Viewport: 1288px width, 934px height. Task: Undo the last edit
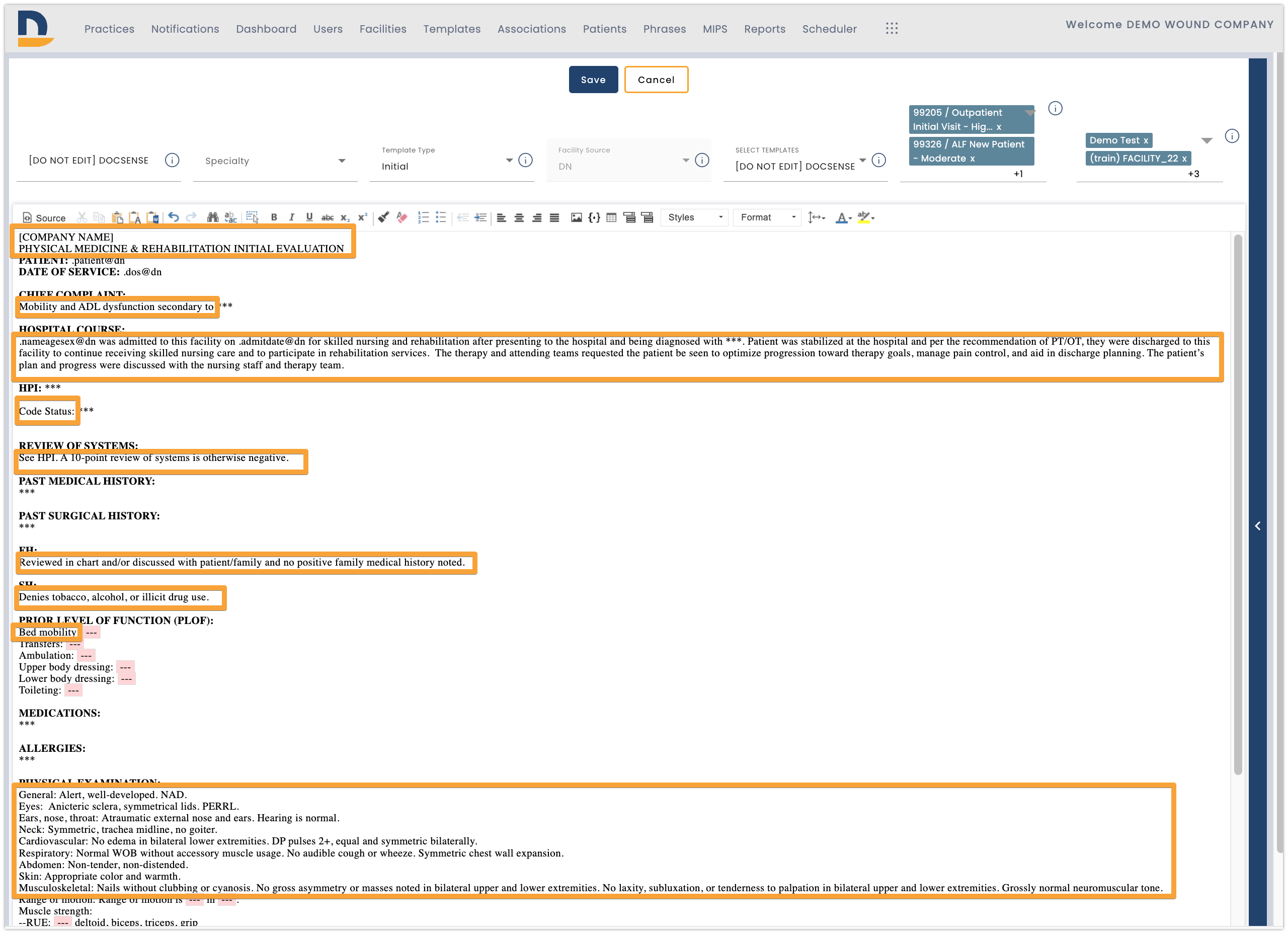click(x=173, y=217)
